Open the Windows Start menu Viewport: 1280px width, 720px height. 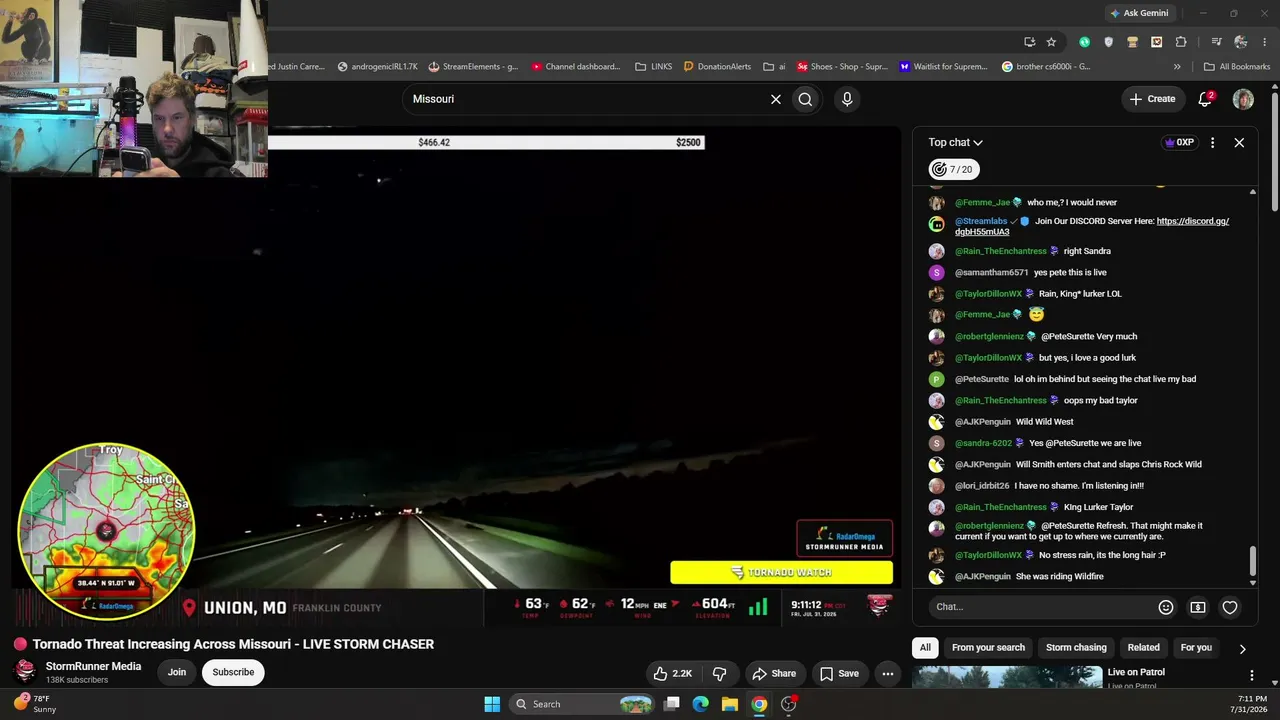click(492, 704)
